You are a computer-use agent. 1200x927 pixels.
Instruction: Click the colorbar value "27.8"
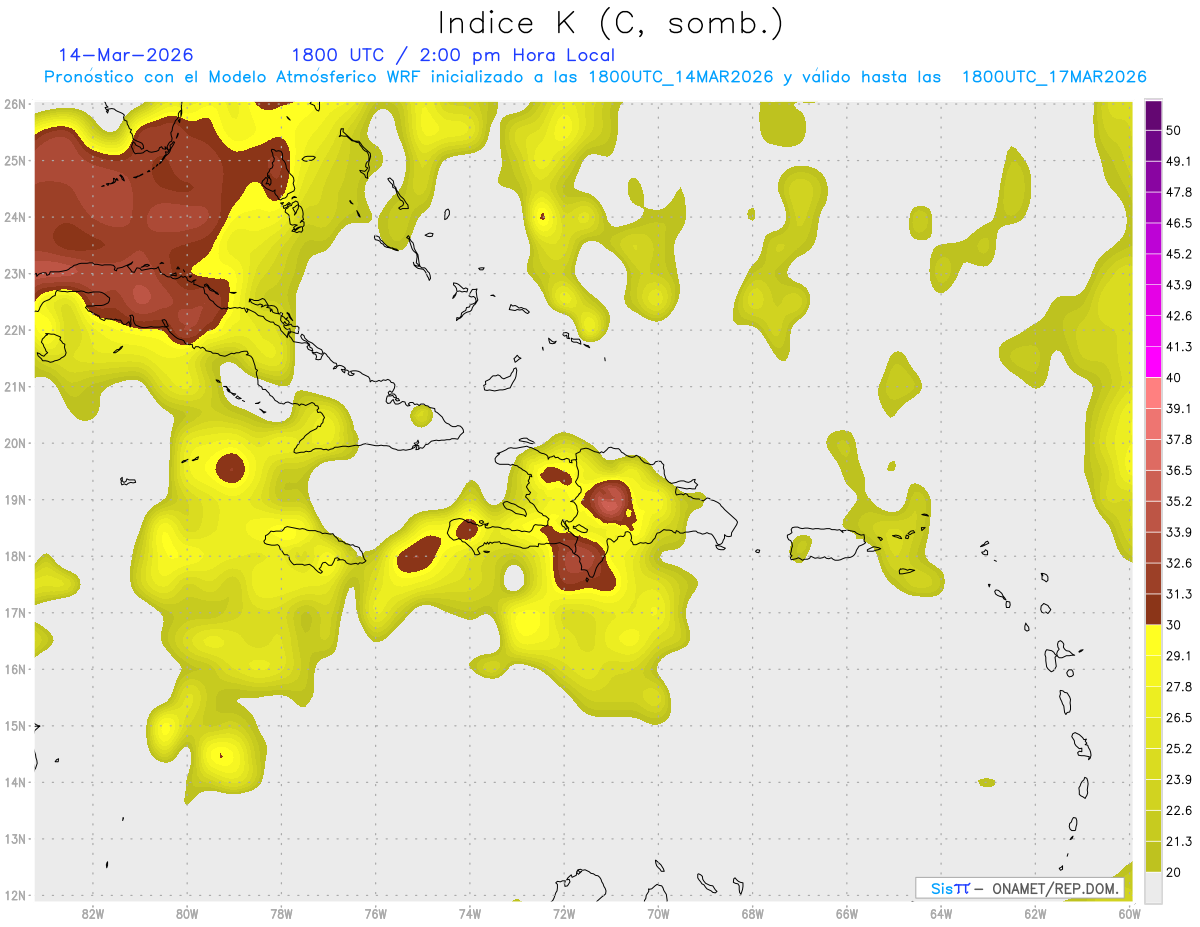click(x=1178, y=687)
